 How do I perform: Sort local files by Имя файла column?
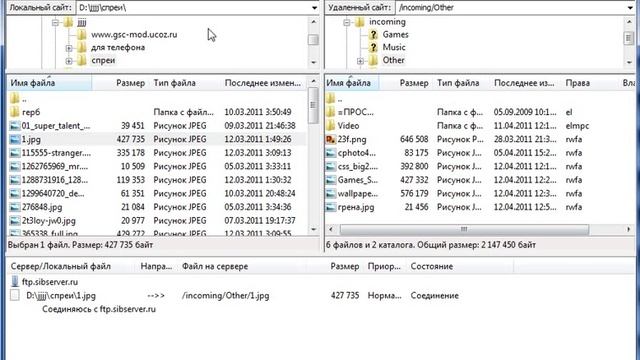point(49,83)
